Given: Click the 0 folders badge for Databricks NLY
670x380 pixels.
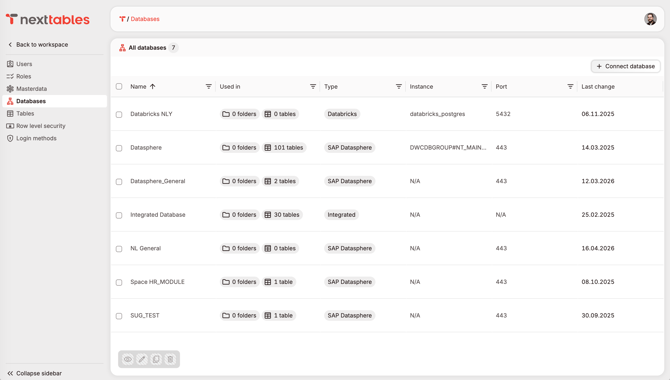Looking at the screenshot, I should [x=239, y=114].
